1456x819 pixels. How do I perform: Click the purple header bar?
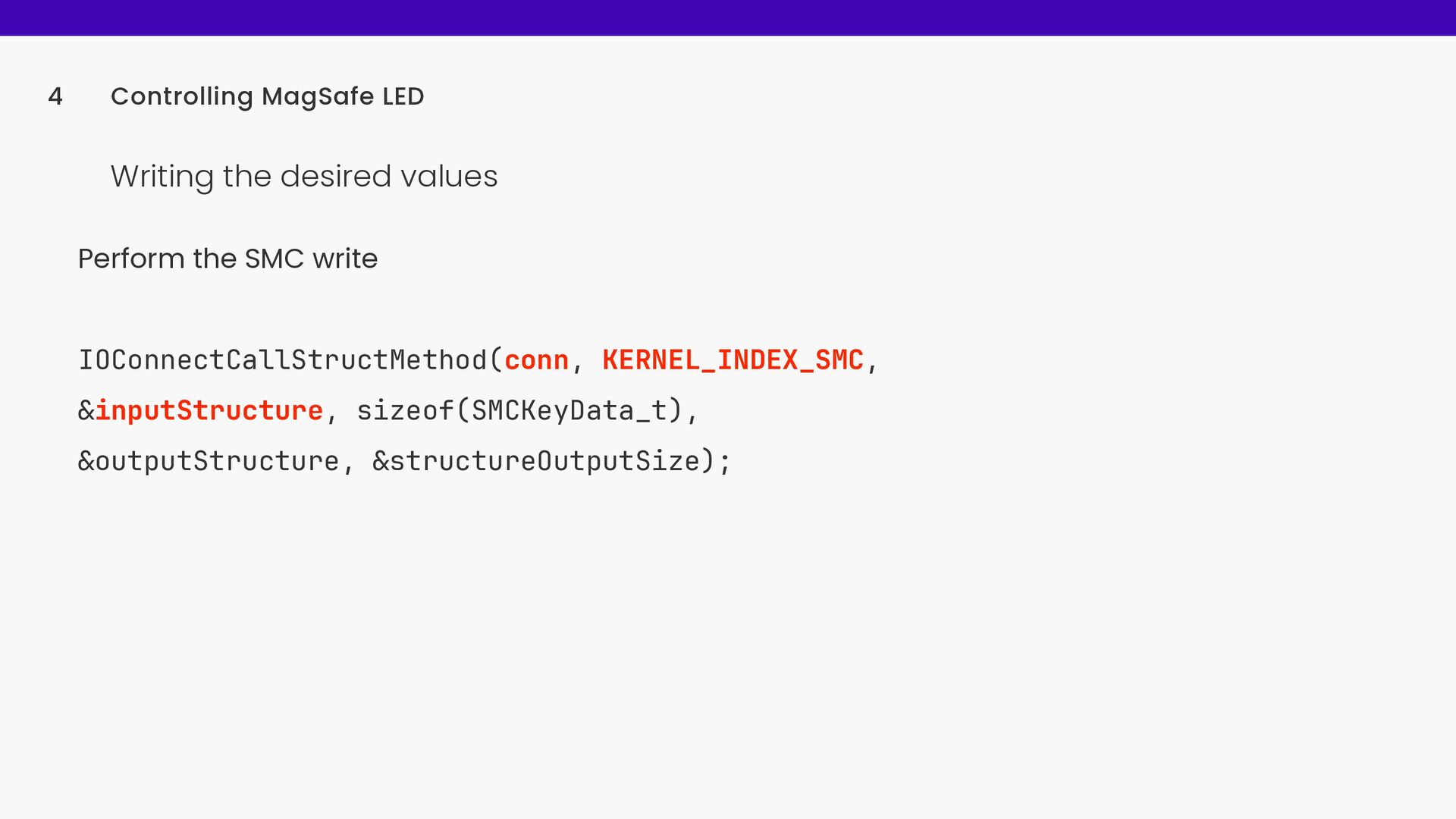tap(728, 17)
